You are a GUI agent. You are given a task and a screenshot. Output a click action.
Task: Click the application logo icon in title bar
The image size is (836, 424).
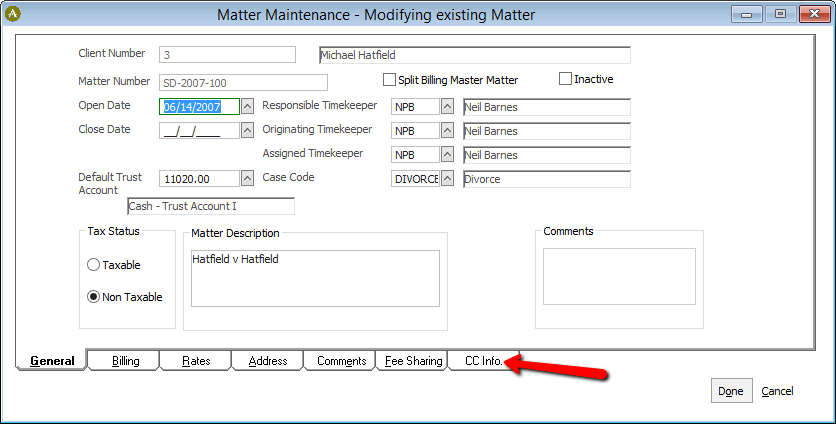click(x=12, y=14)
